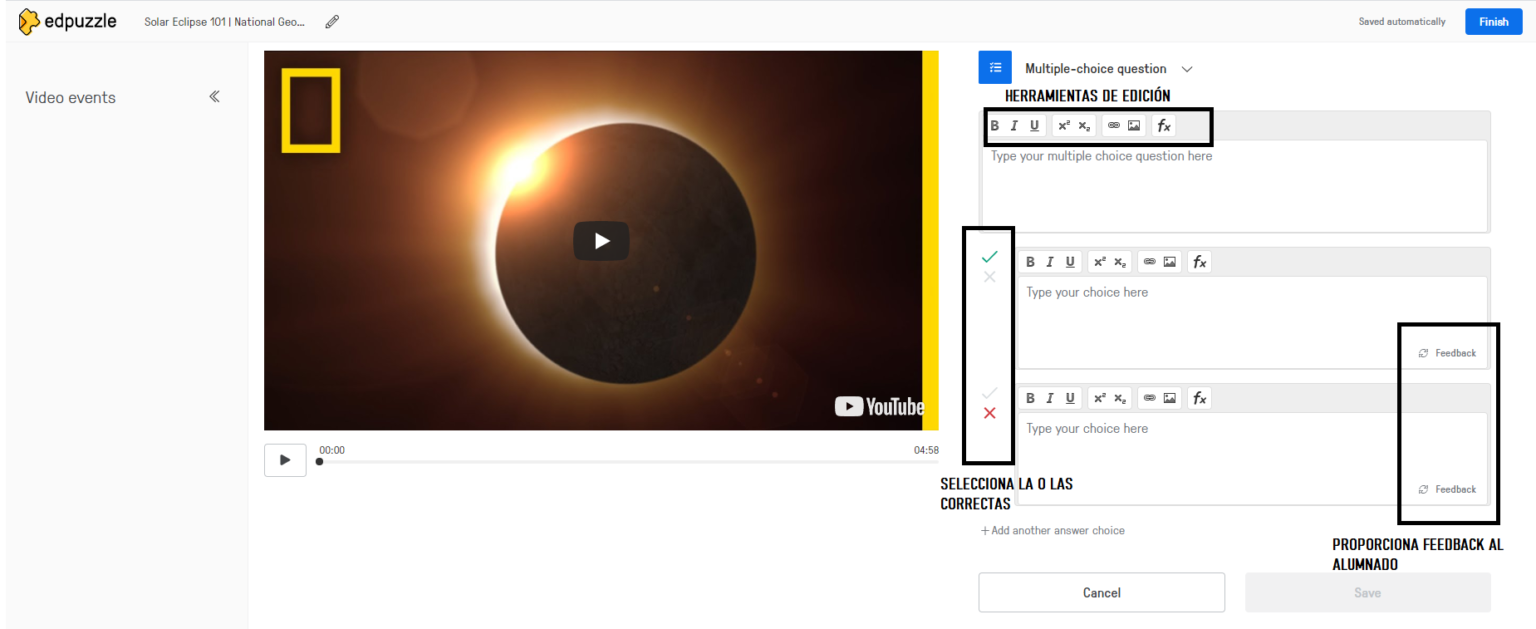Open the formula editor for the question
This screenshot has width=1536, height=629.
(1164, 126)
